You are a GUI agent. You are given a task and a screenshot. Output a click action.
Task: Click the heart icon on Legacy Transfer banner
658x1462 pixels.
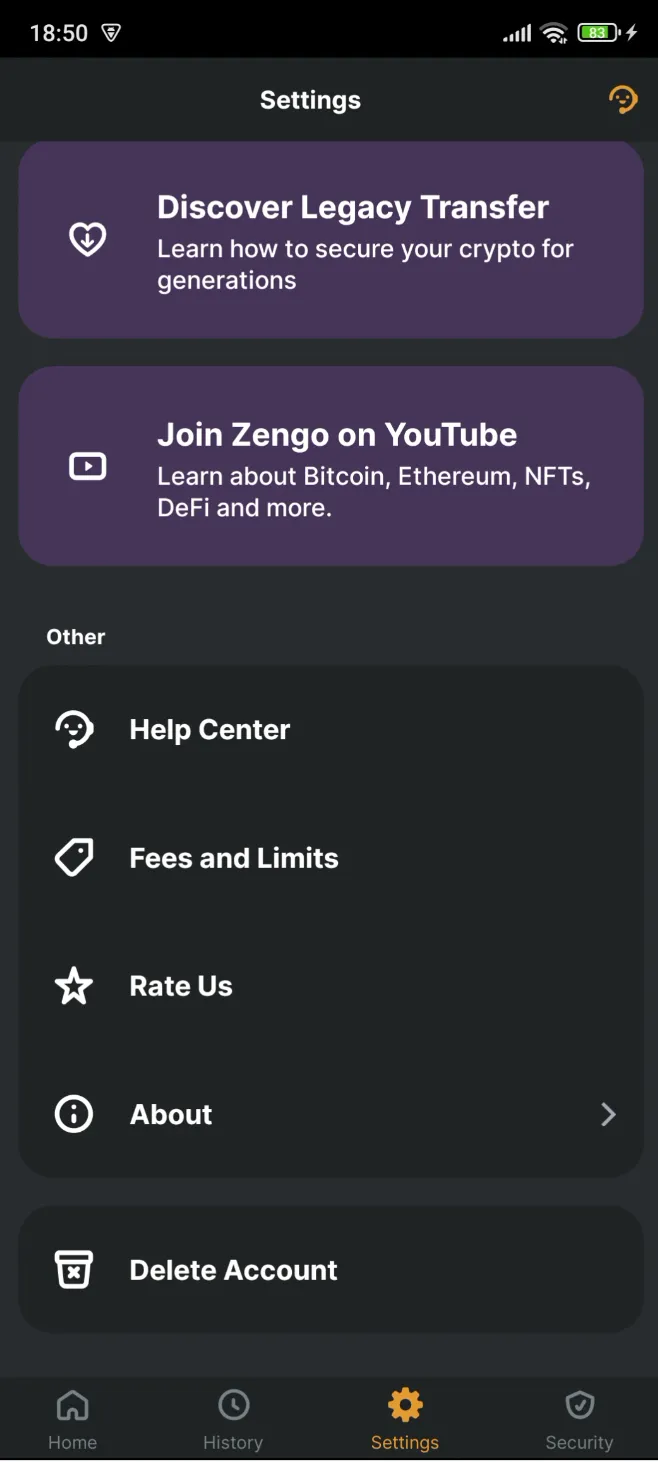88,238
